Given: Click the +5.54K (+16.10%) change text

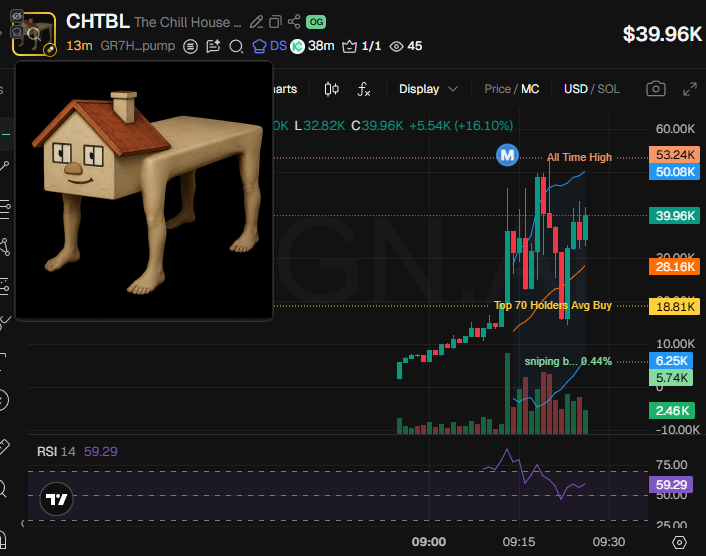Looking at the screenshot, I should tap(461, 126).
